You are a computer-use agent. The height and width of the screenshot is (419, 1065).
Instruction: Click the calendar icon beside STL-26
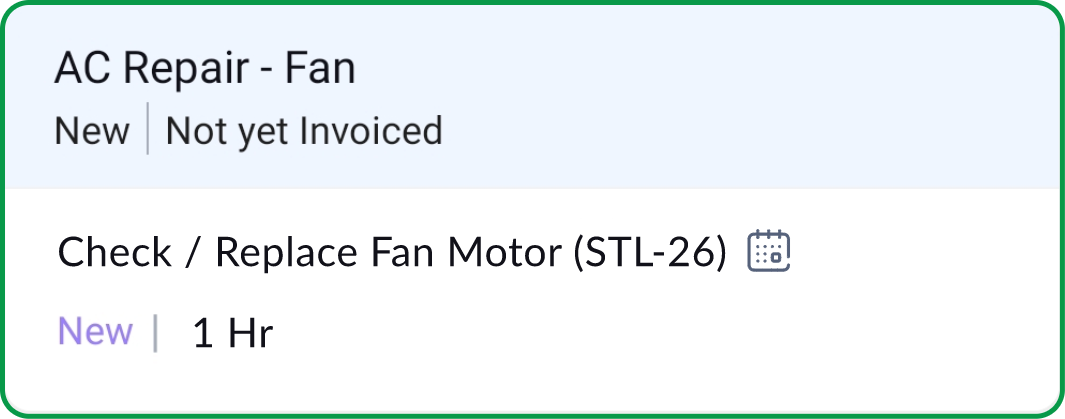point(769,251)
